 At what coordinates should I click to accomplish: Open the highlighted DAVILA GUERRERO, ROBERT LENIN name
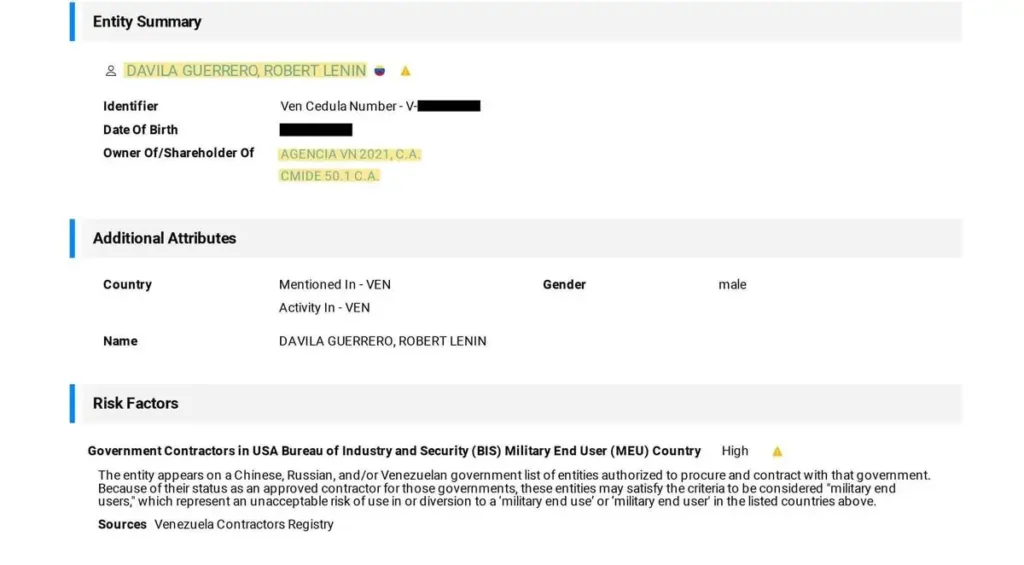[x=246, y=71]
